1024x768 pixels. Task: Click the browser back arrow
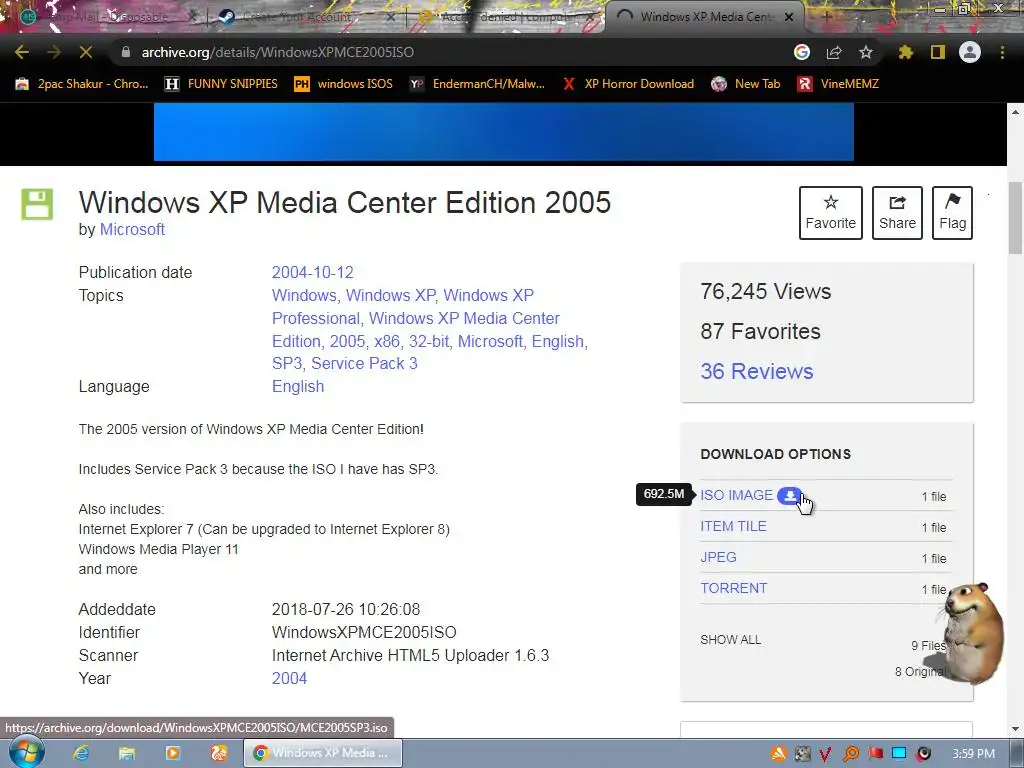point(22,52)
